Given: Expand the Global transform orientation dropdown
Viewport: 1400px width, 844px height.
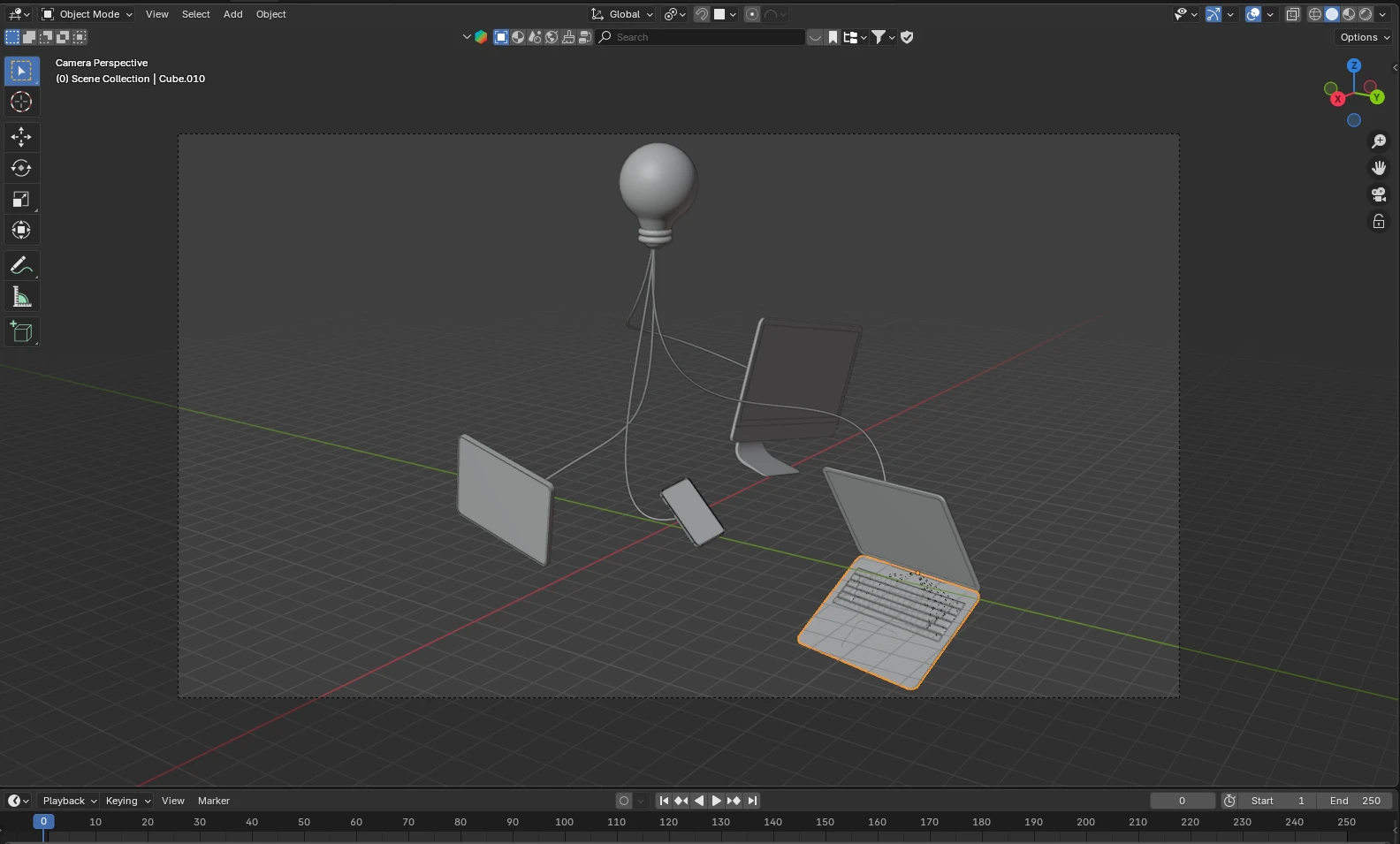Looking at the screenshot, I should click(x=623, y=14).
